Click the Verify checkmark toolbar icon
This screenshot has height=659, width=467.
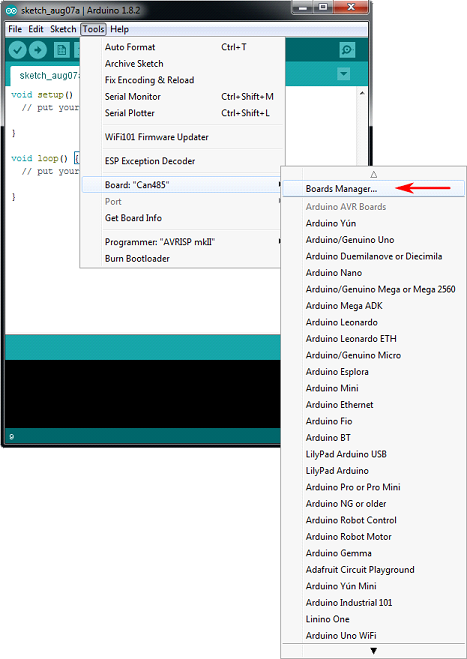point(18,50)
